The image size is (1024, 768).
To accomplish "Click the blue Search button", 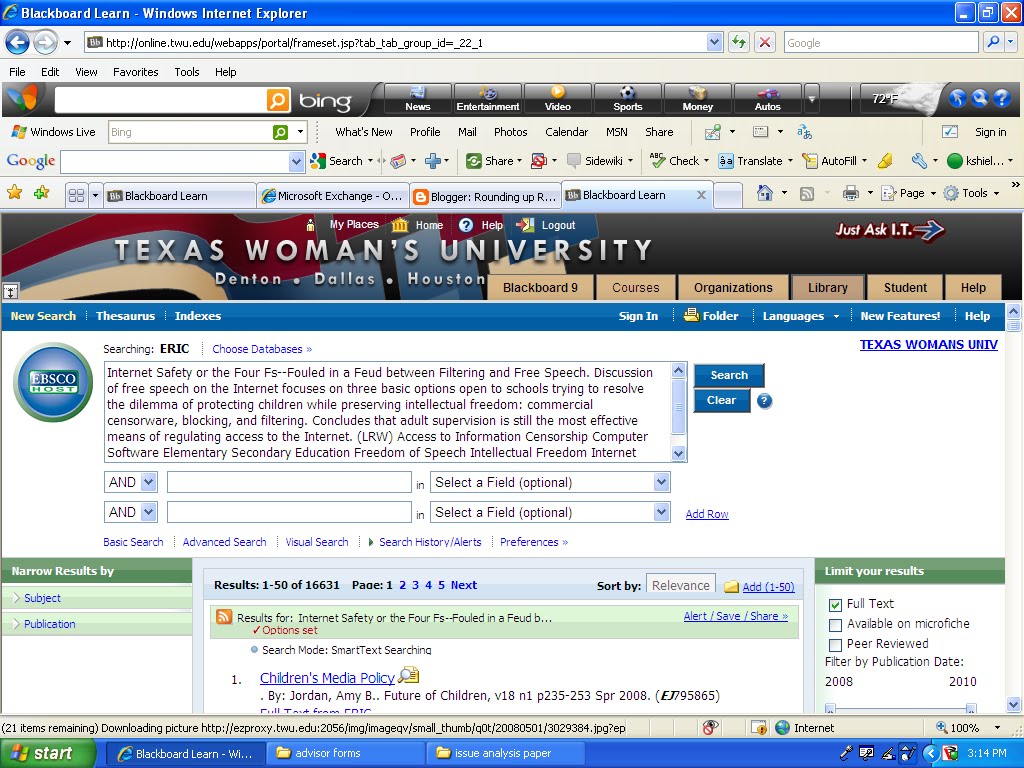I will coord(729,375).
